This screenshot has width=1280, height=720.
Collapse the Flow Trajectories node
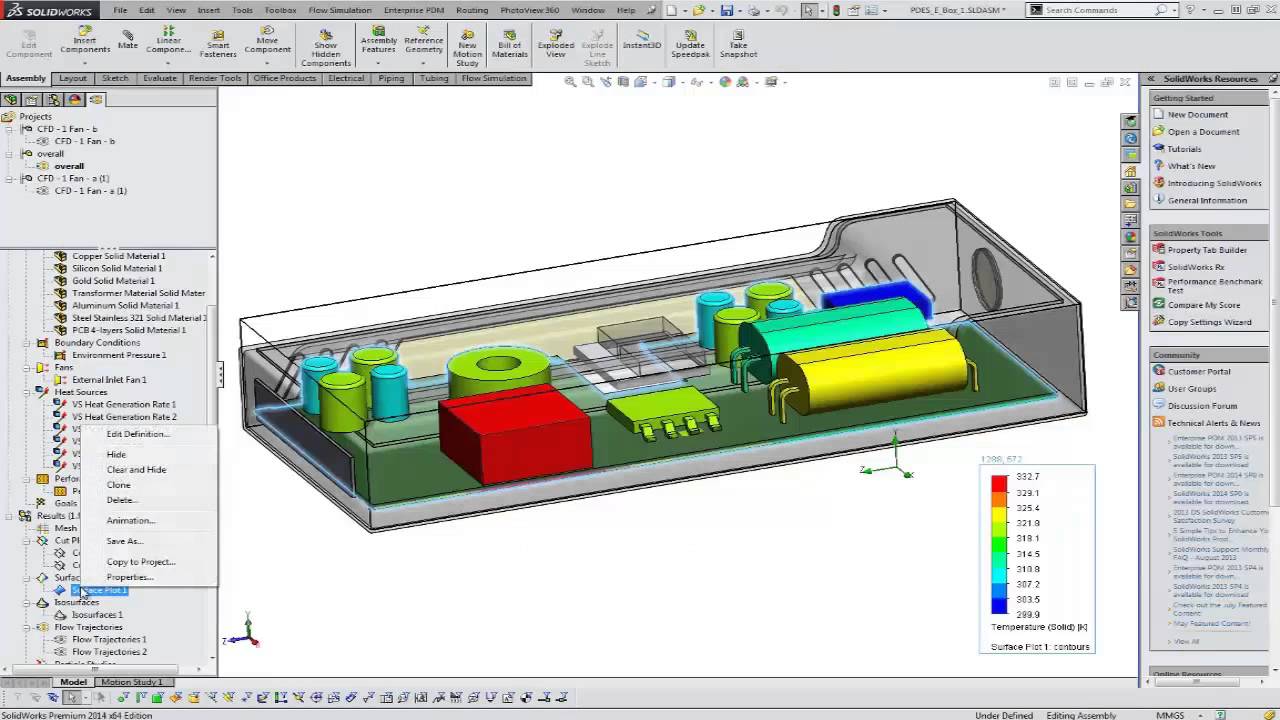[x=27, y=627]
